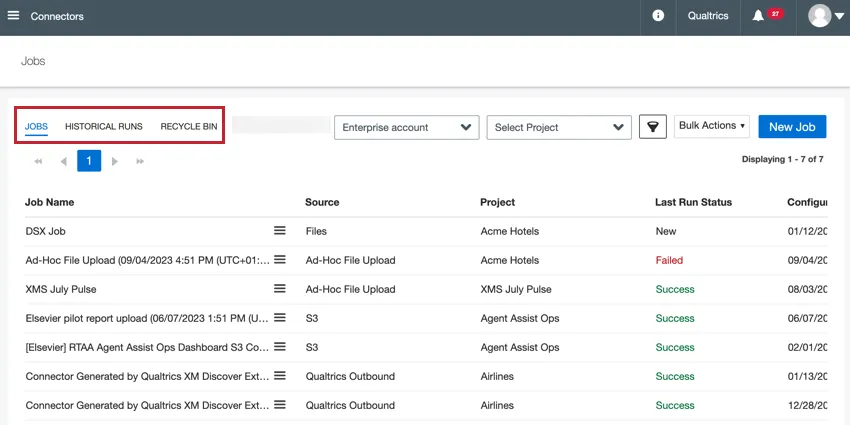Open the Select Project dropdown
This screenshot has width=850, height=425.
click(559, 127)
